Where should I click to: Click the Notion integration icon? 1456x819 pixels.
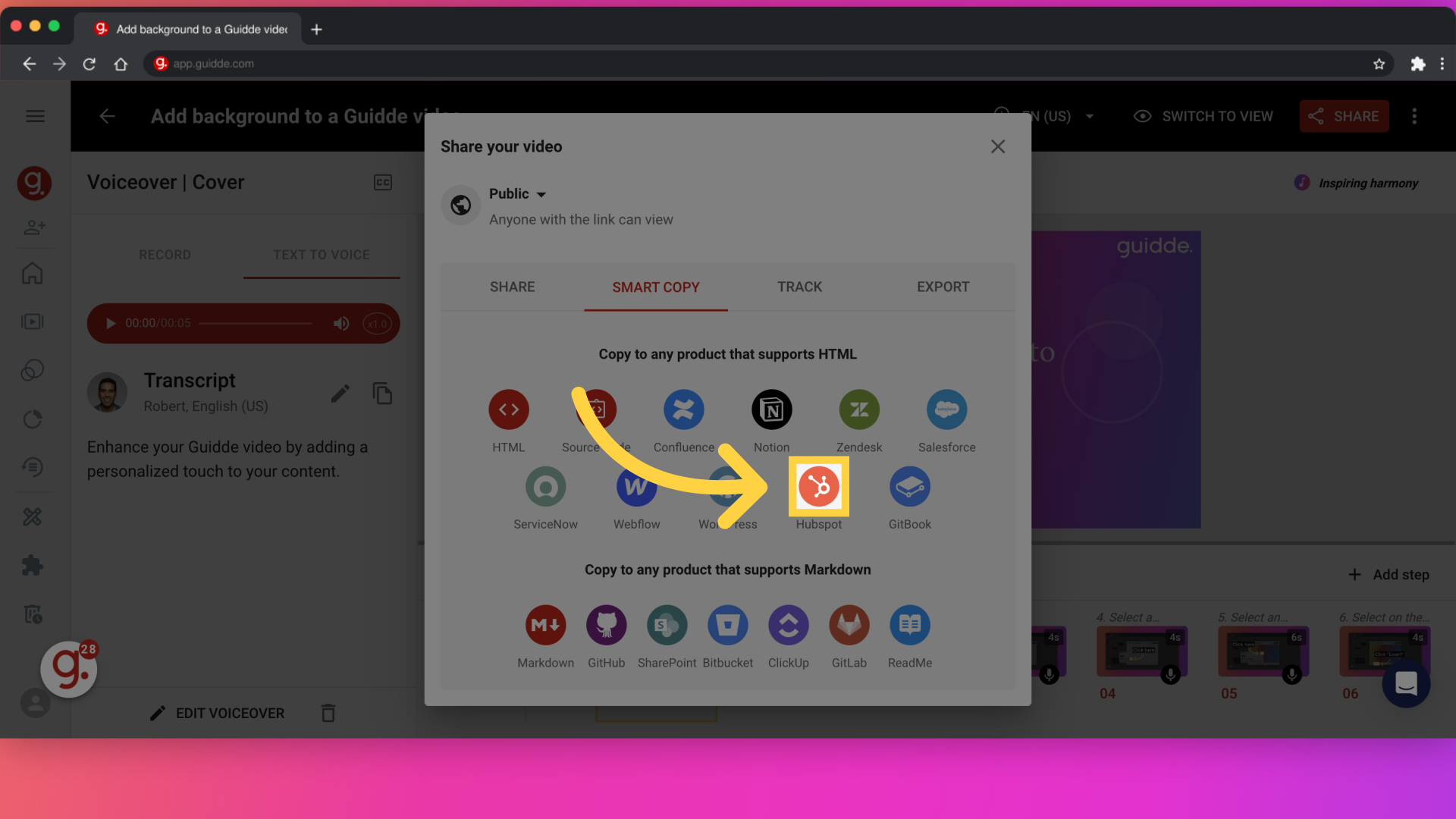(x=772, y=409)
